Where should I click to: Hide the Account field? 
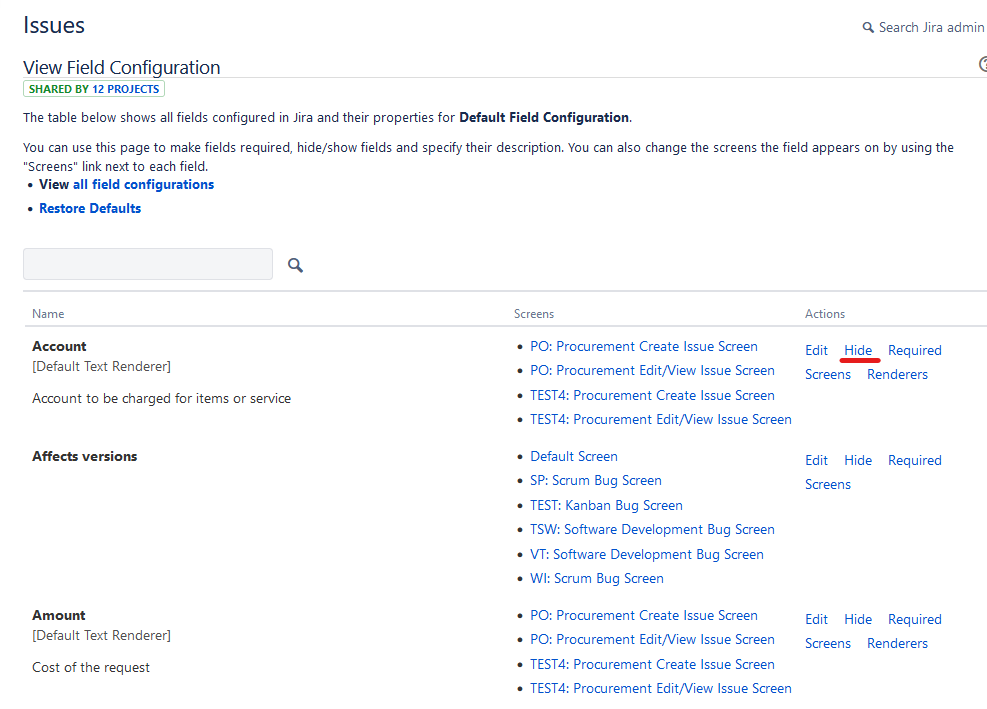pyautogui.click(x=858, y=350)
